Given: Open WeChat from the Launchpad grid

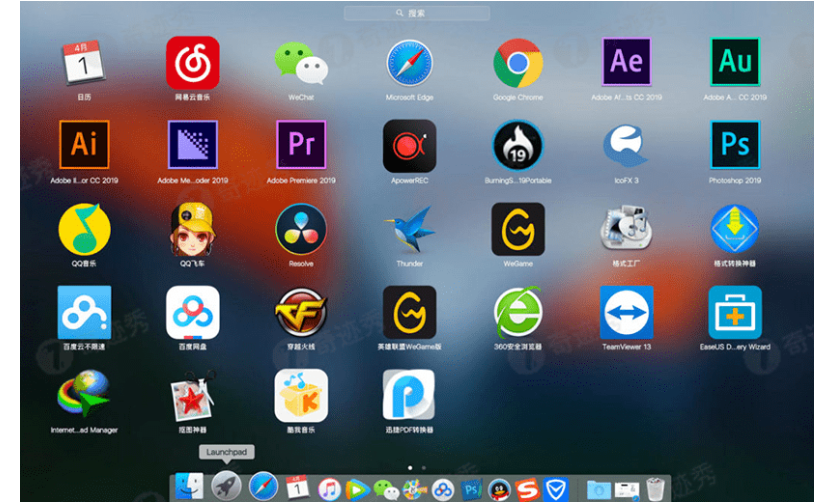Looking at the screenshot, I should coord(301,63).
